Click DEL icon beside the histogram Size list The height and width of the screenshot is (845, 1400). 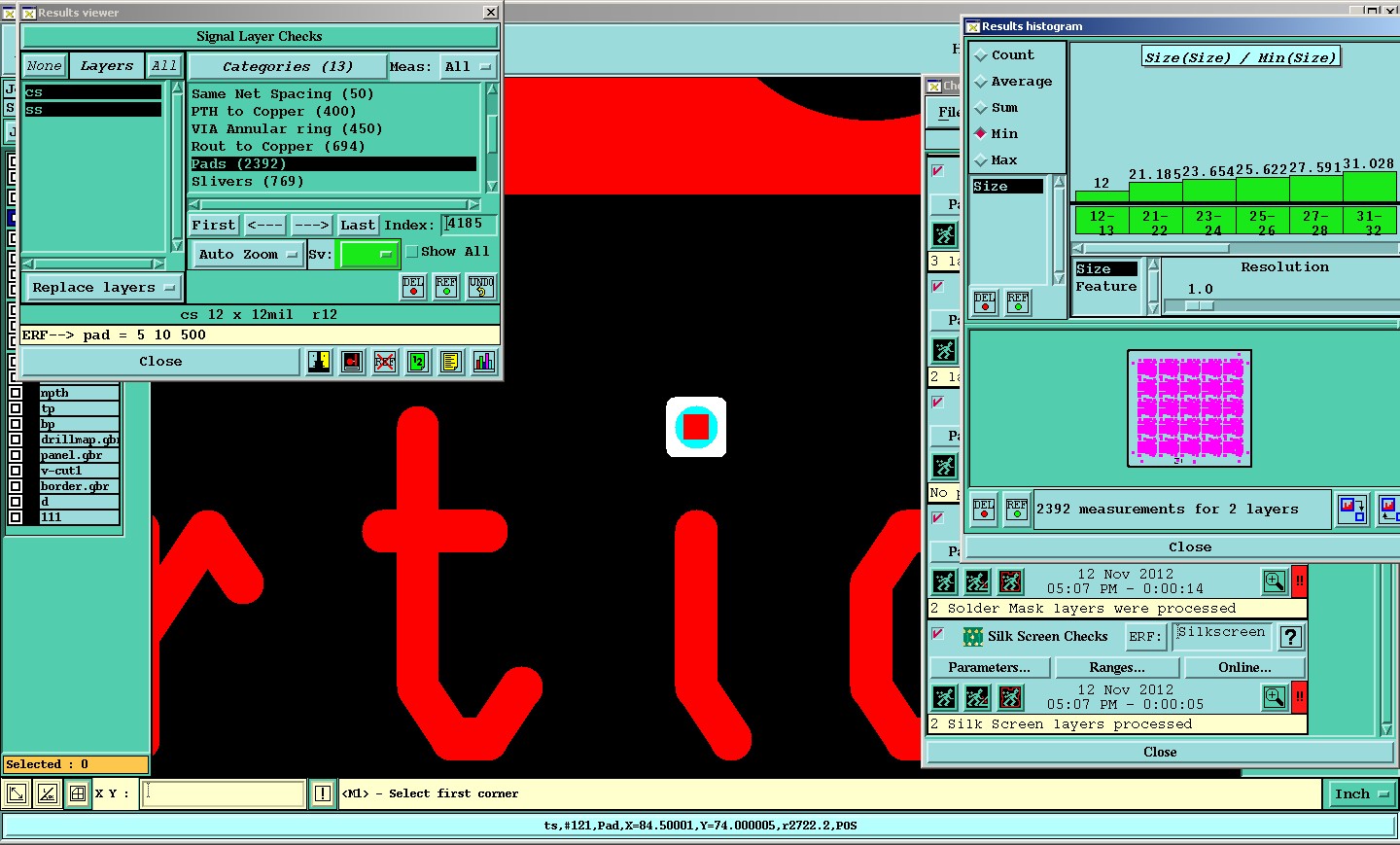[985, 302]
